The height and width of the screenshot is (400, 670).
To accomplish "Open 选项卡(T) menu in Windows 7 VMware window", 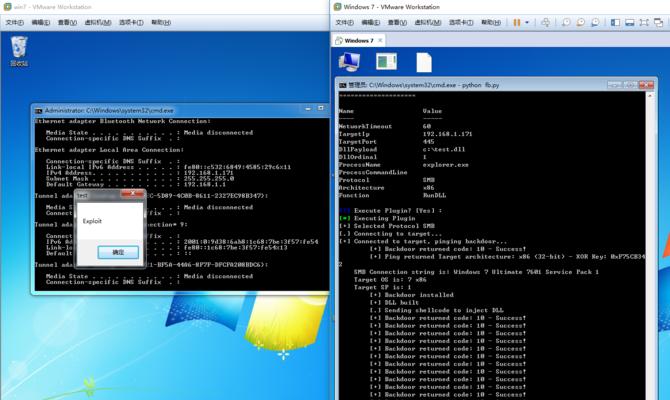I will [x=461, y=22].
